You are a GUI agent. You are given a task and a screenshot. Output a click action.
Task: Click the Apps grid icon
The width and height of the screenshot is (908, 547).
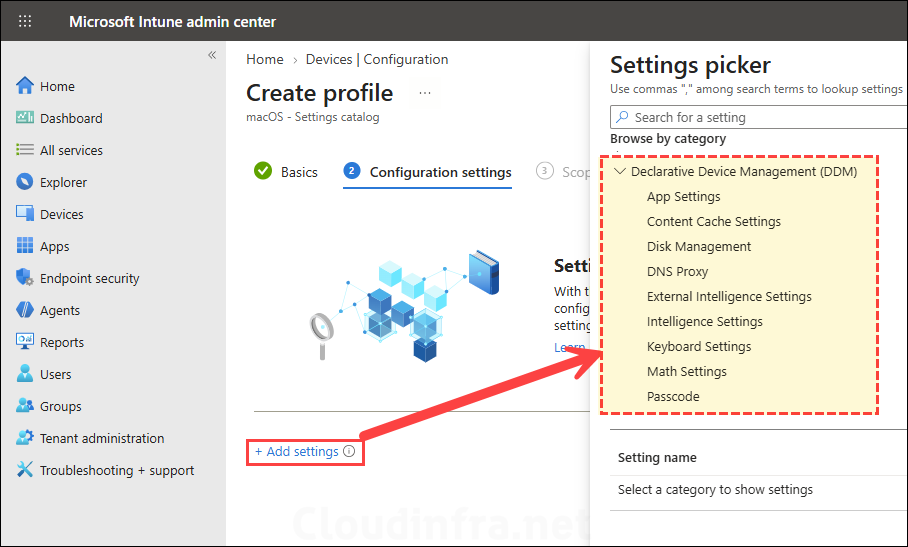[25, 245]
